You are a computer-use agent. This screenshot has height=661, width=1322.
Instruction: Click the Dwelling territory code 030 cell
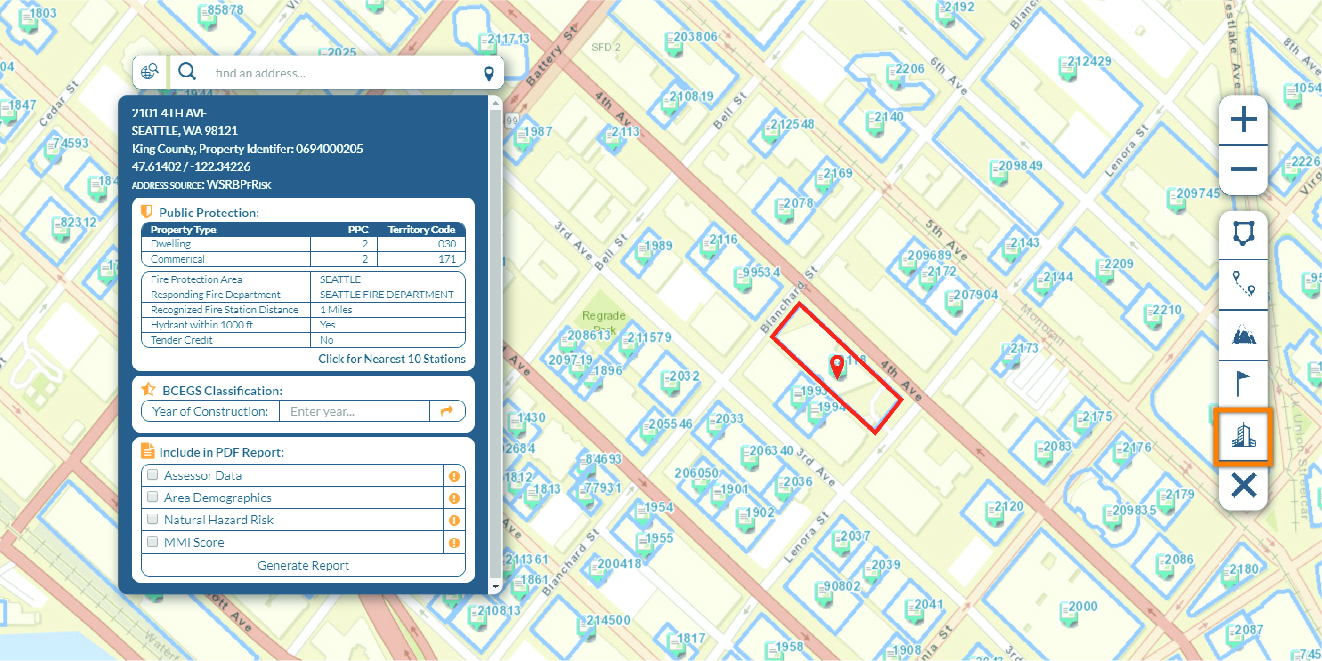click(x=421, y=244)
